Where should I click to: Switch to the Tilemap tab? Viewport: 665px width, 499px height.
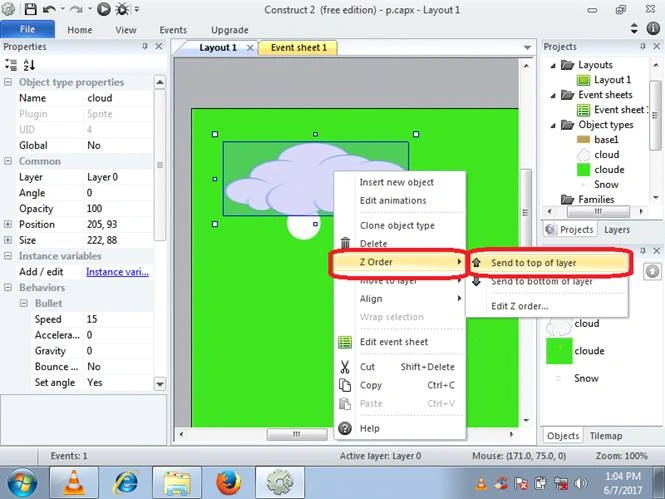click(x=606, y=436)
